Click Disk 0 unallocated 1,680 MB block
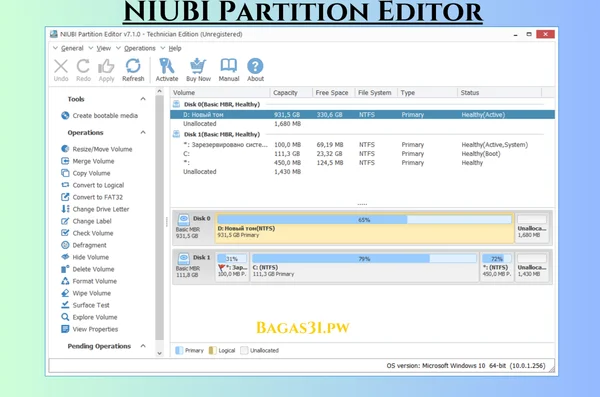 click(x=532, y=228)
